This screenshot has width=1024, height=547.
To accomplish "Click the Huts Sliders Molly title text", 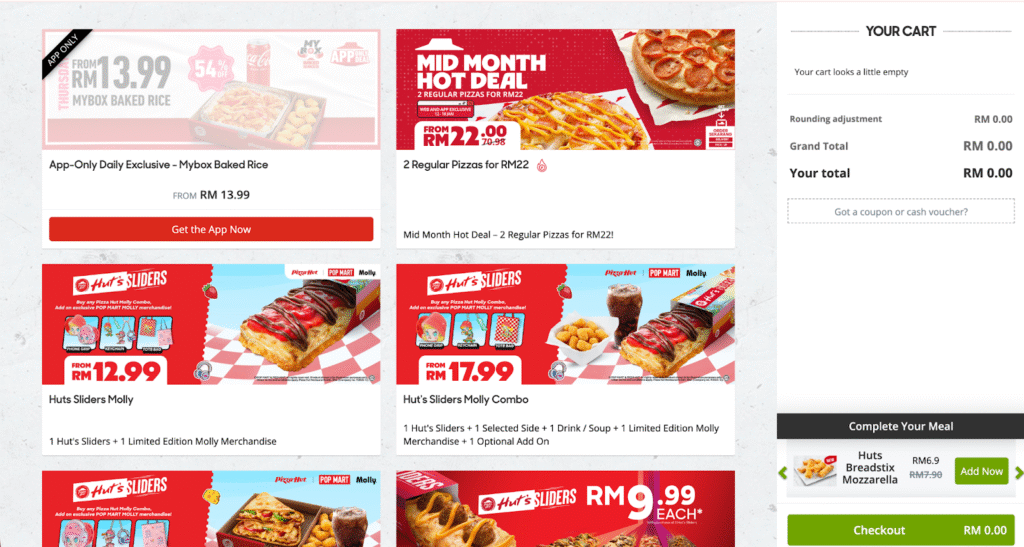I will click(x=91, y=399).
